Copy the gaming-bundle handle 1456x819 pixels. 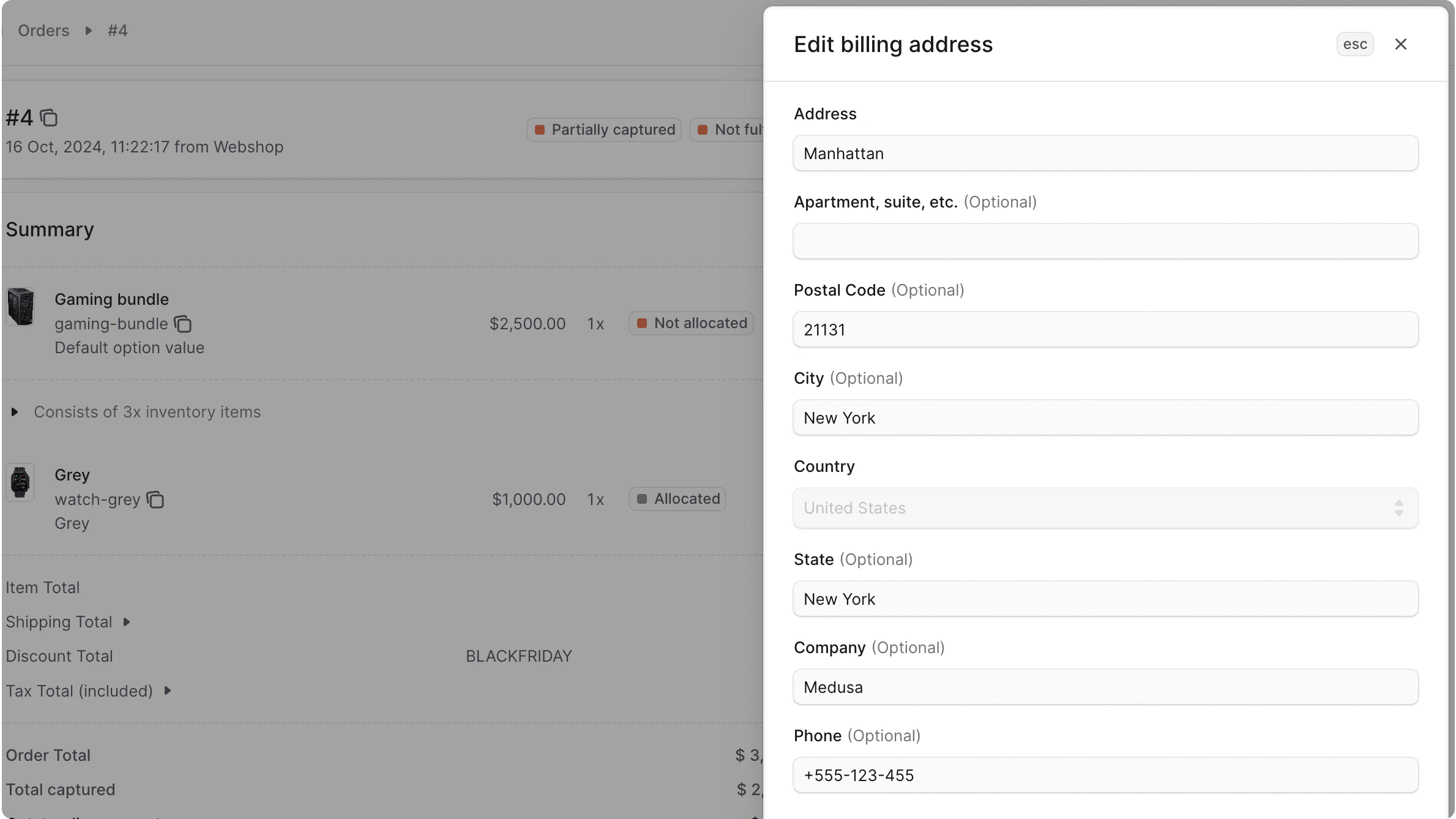[183, 324]
